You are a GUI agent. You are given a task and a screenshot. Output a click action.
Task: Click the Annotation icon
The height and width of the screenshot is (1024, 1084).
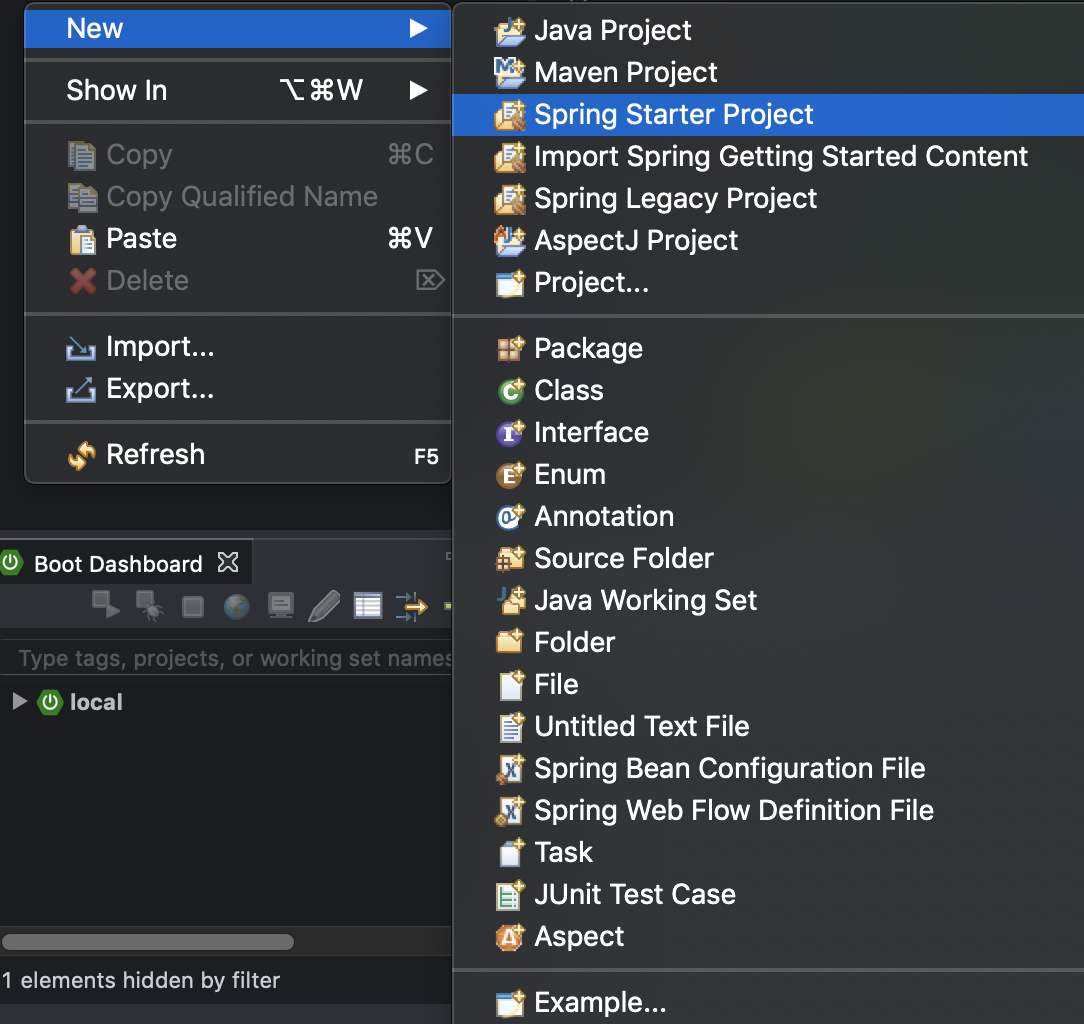(x=511, y=516)
